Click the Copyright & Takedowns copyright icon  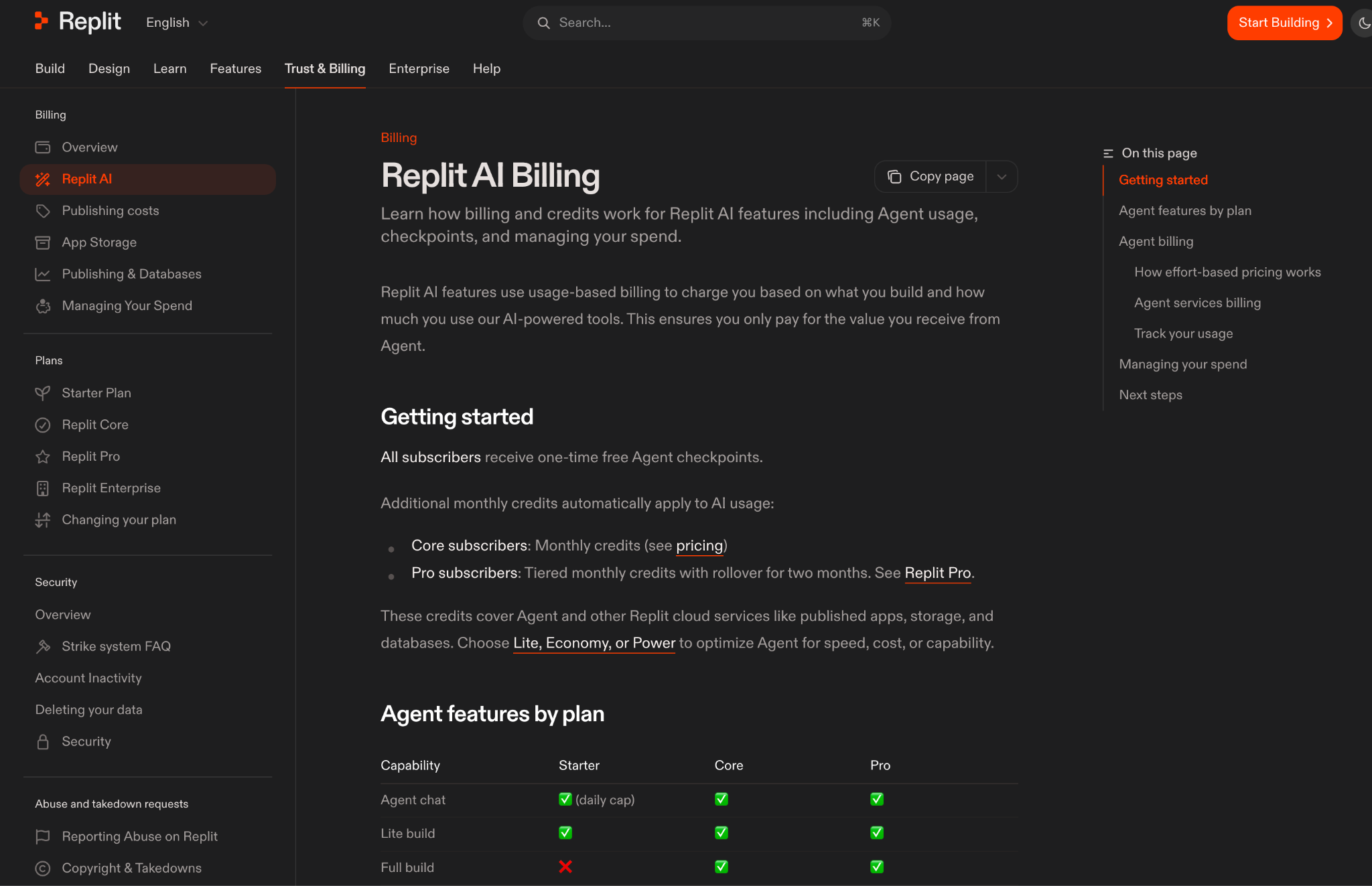43,868
